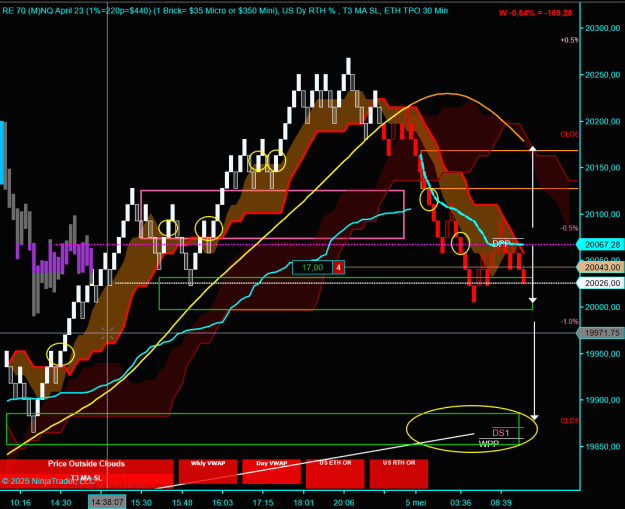The width and height of the screenshot is (625, 509).
Task: Click the 19900,00 price axis label
Action: (x=602, y=400)
